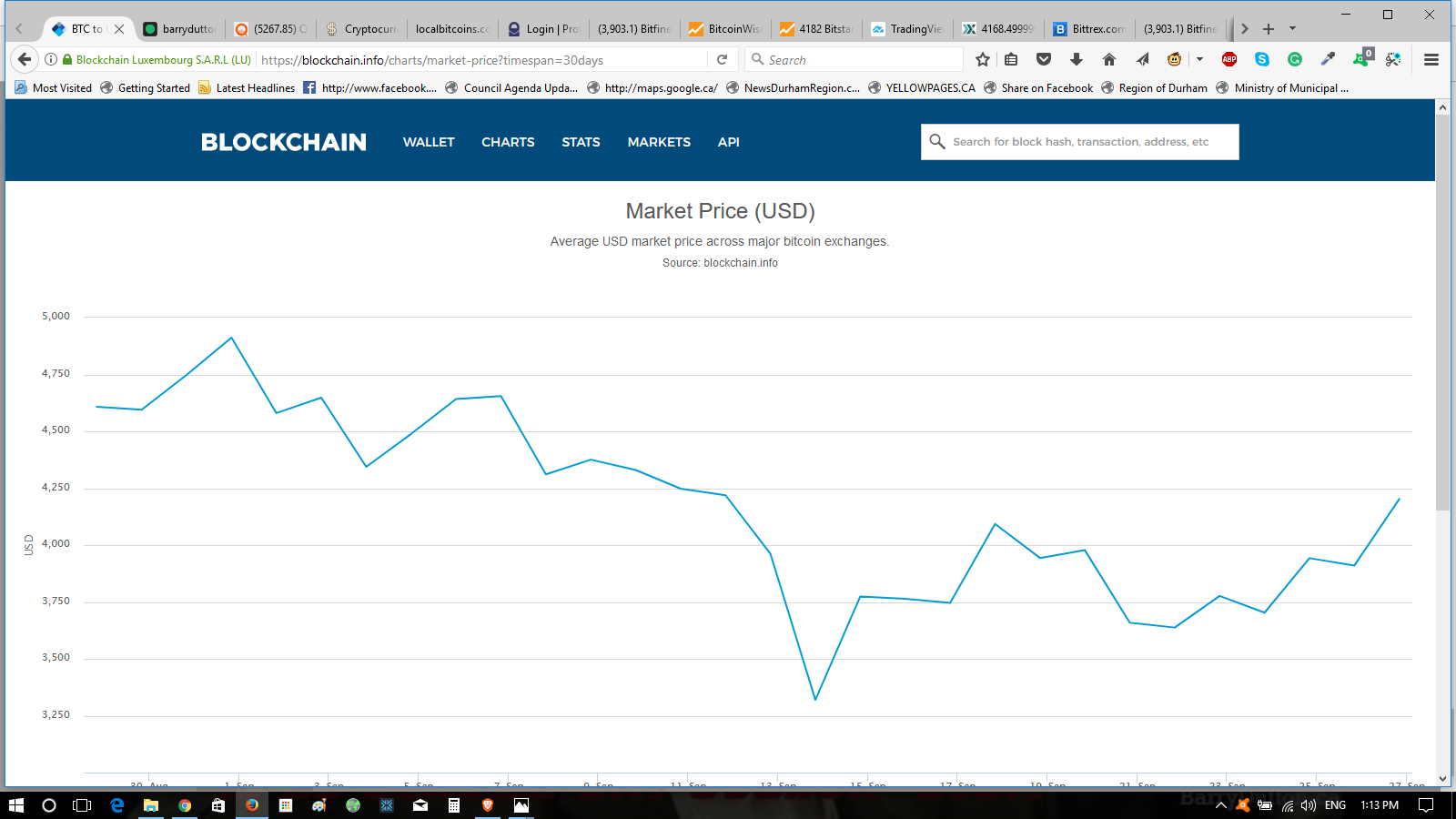Click the magnifier icon in Blockchain search box
This screenshot has height=819, width=1456.
click(937, 142)
